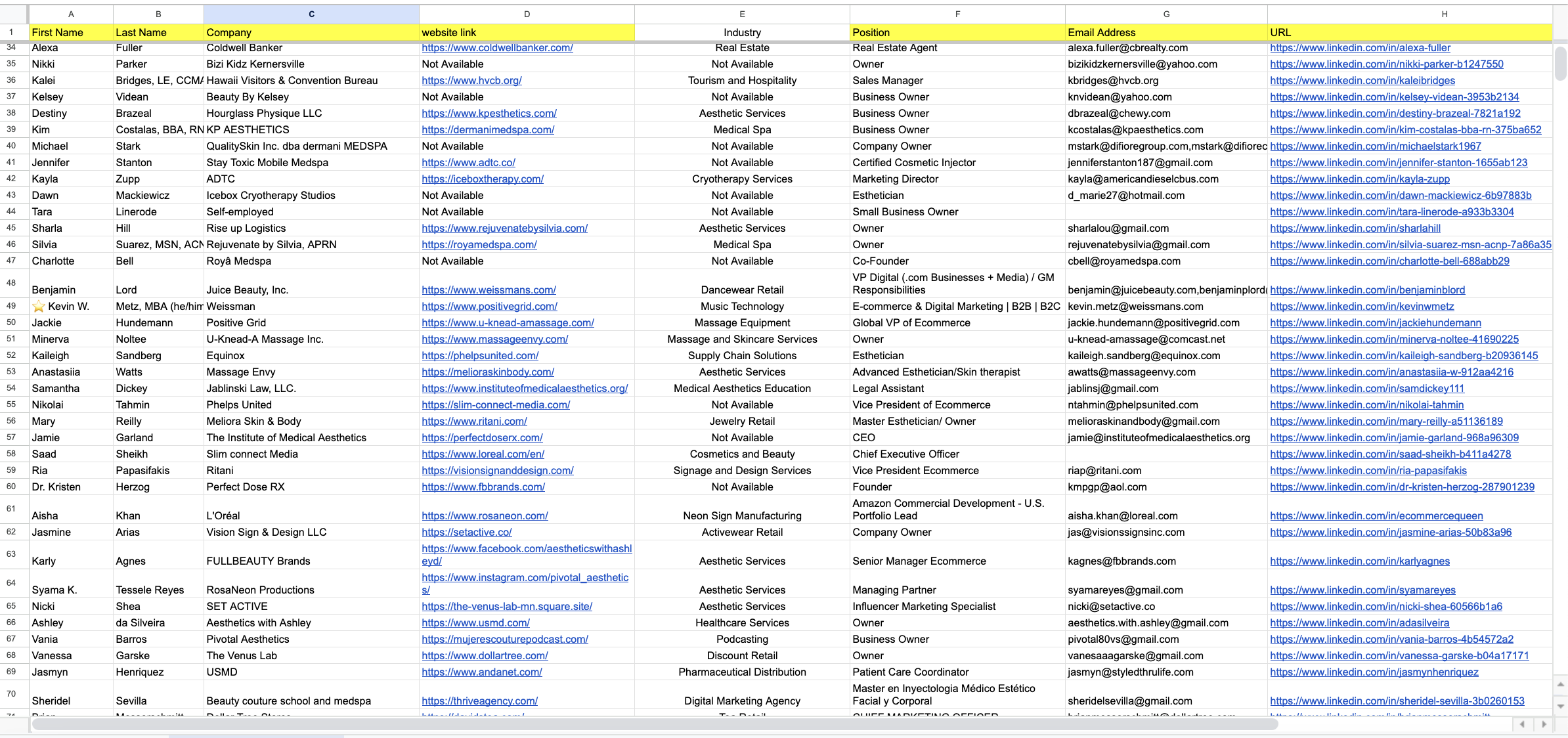Viewport: 1568px width, 738px height.
Task: Click the Email Address header cell
Action: pyautogui.click(x=1166, y=32)
